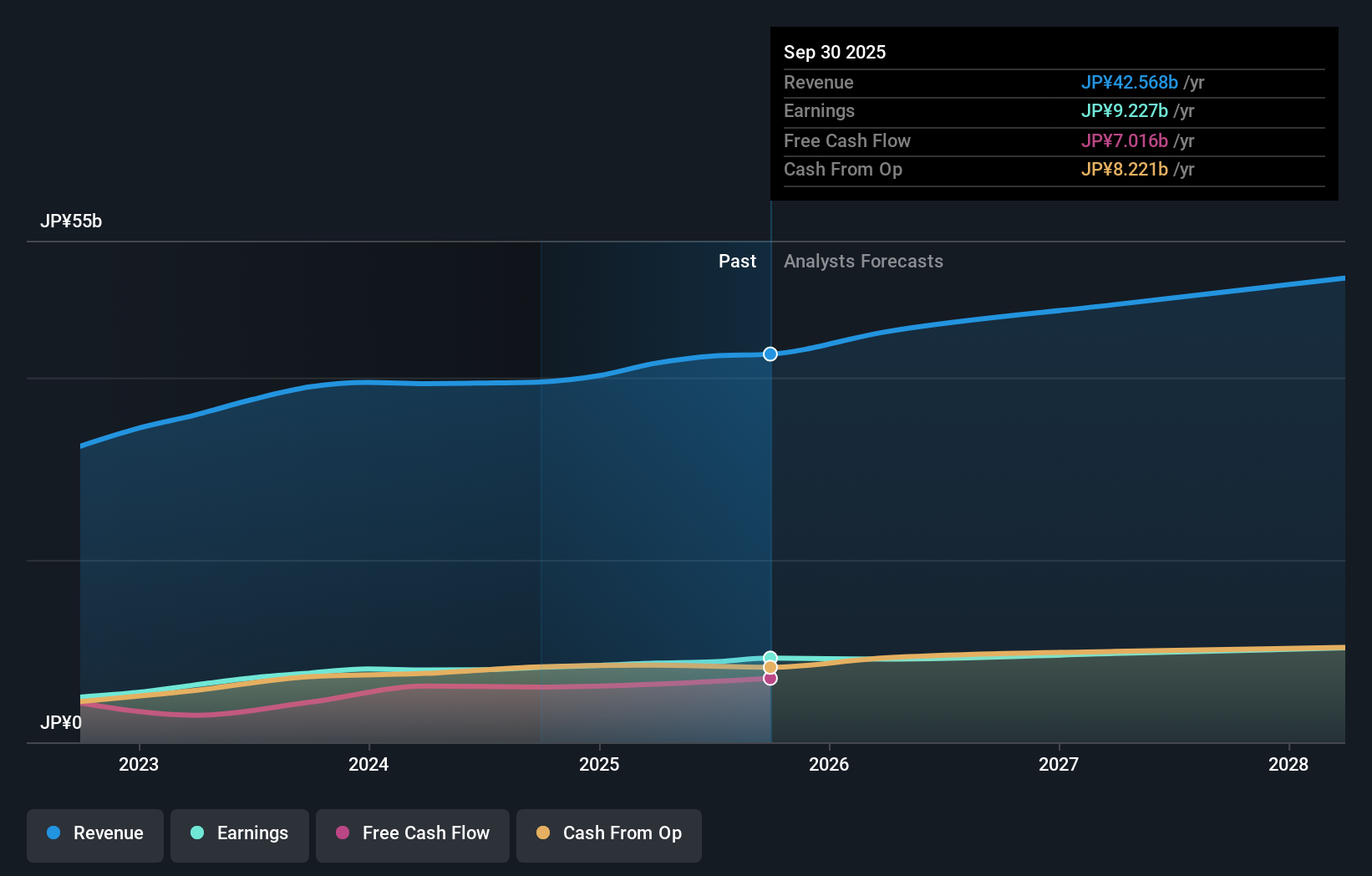
Task: Expand the tooltip Earnings row details
Action: tap(1054, 111)
